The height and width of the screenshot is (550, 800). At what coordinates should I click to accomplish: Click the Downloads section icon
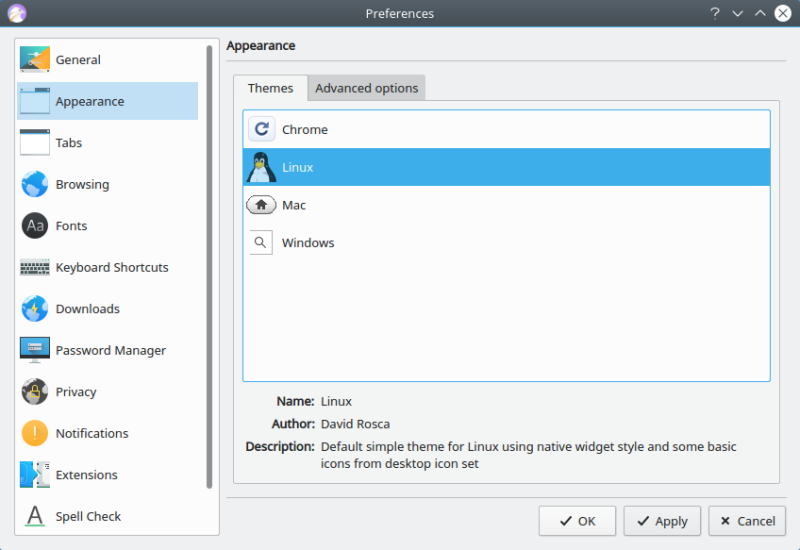point(35,309)
